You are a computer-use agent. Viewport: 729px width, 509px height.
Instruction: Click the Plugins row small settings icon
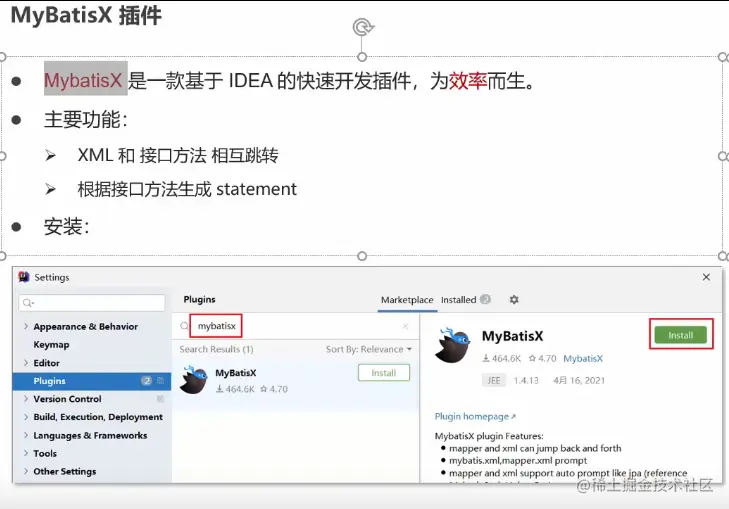pos(160,381)
